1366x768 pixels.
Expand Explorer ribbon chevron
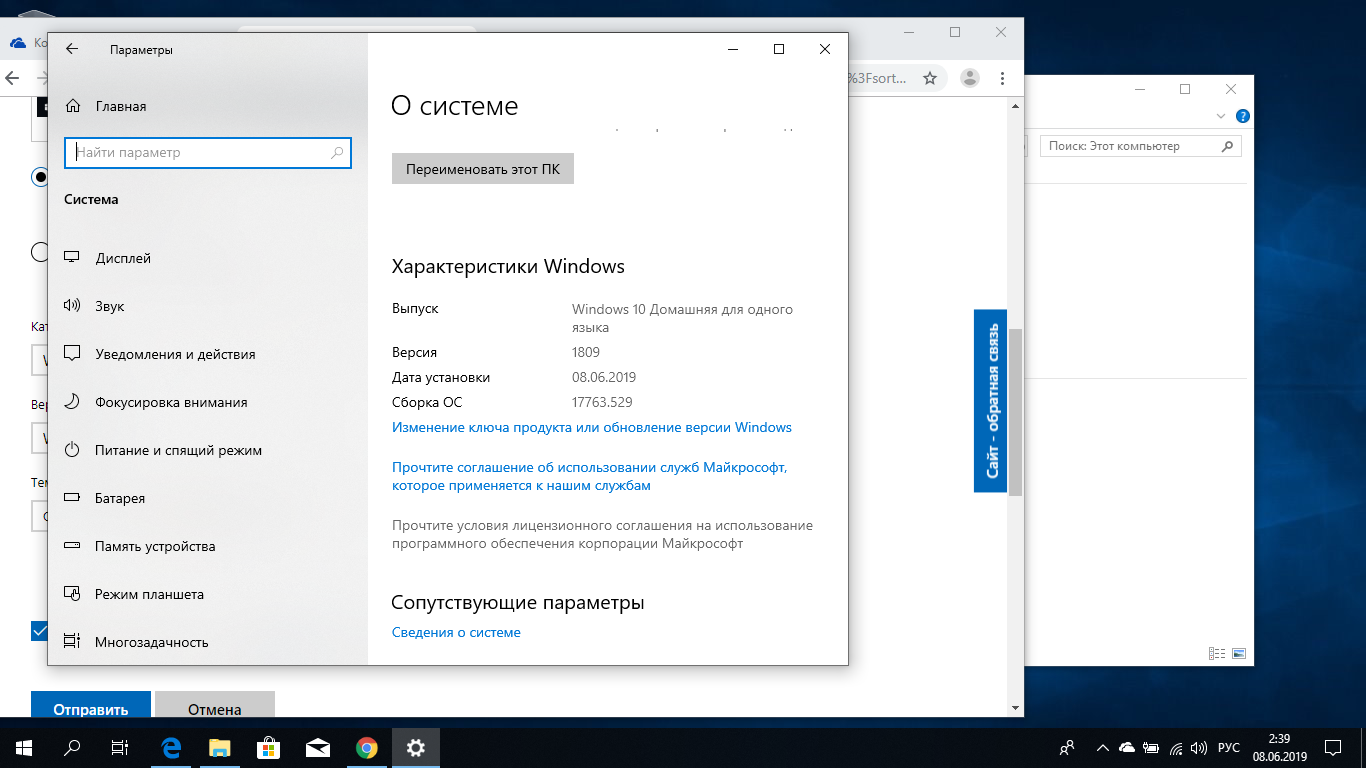pos(1221,115)
